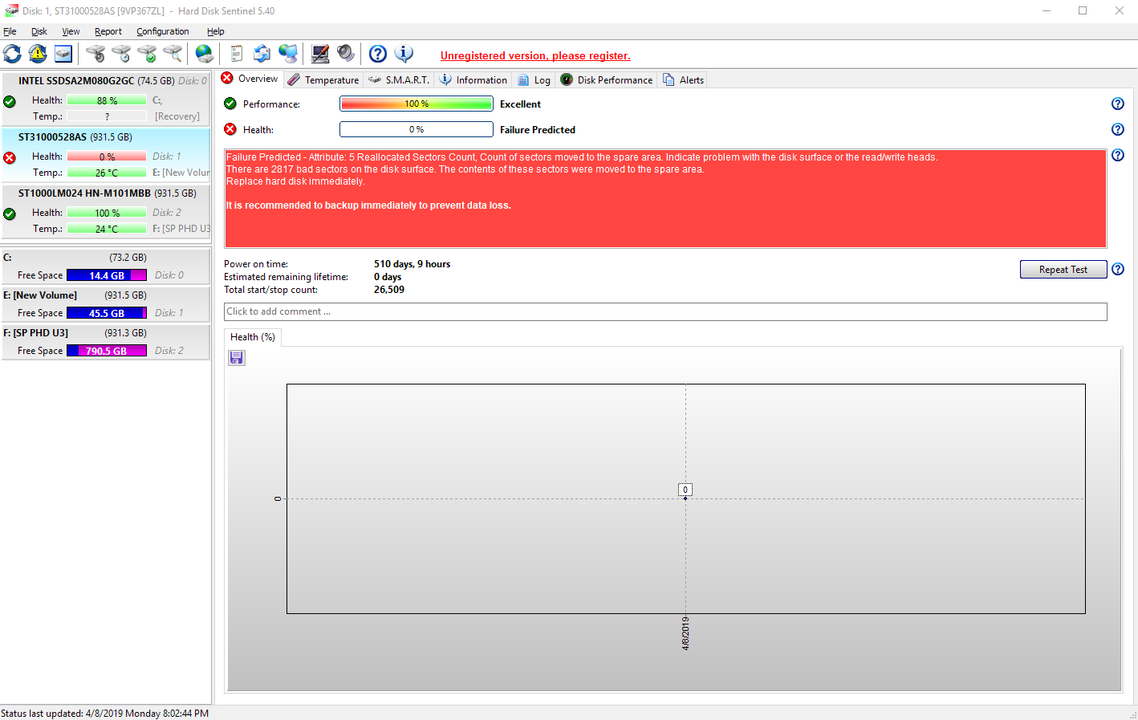Click green check status icon for ST1000LM024
Image resolution: width=1138 pixels, height=720 pixels.
[x=9, y=214]
